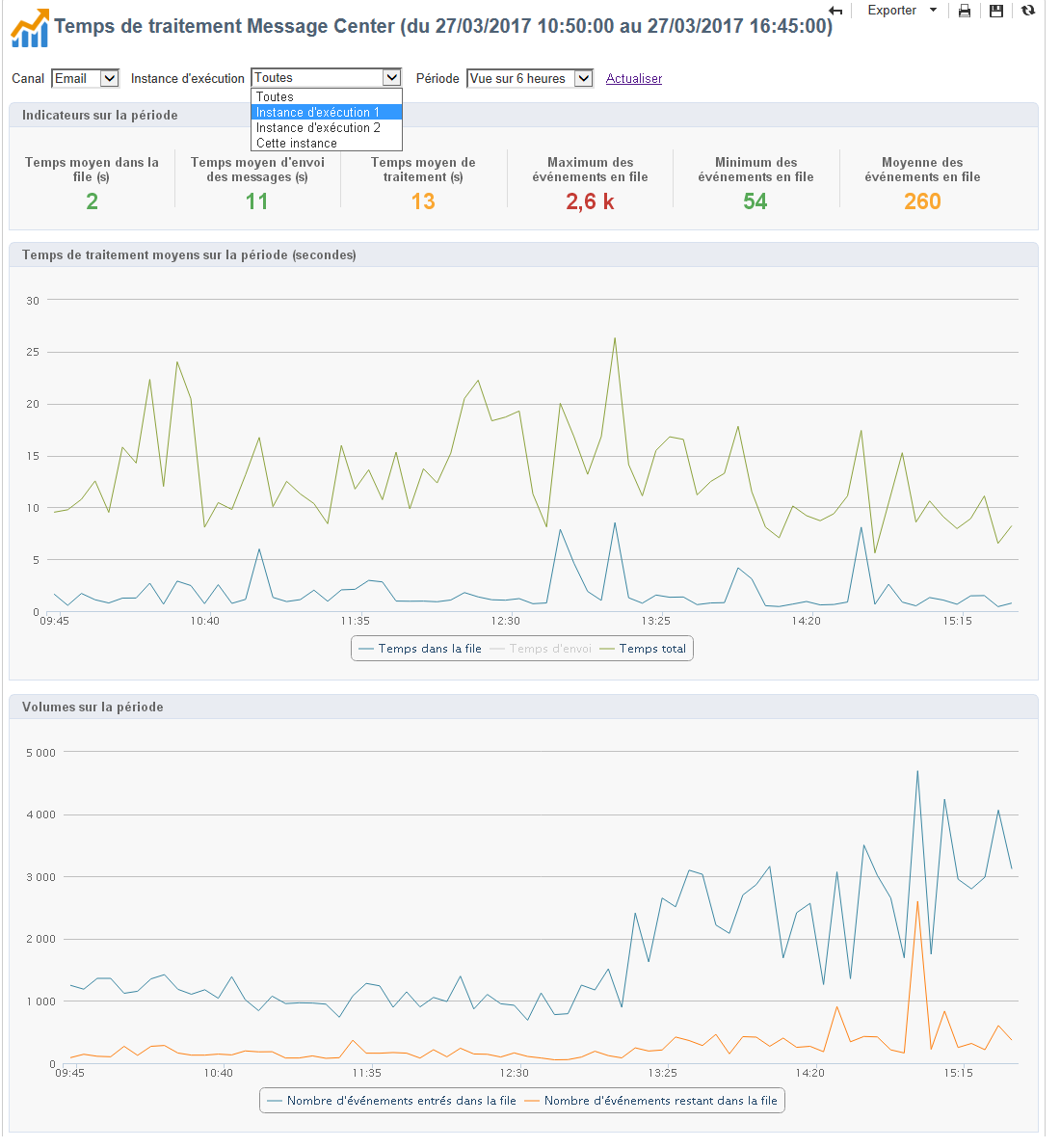Collapse the Instance d'exécution combo box arrow
Viewport: 1060px width, 1148px height.
coord(392,78)
